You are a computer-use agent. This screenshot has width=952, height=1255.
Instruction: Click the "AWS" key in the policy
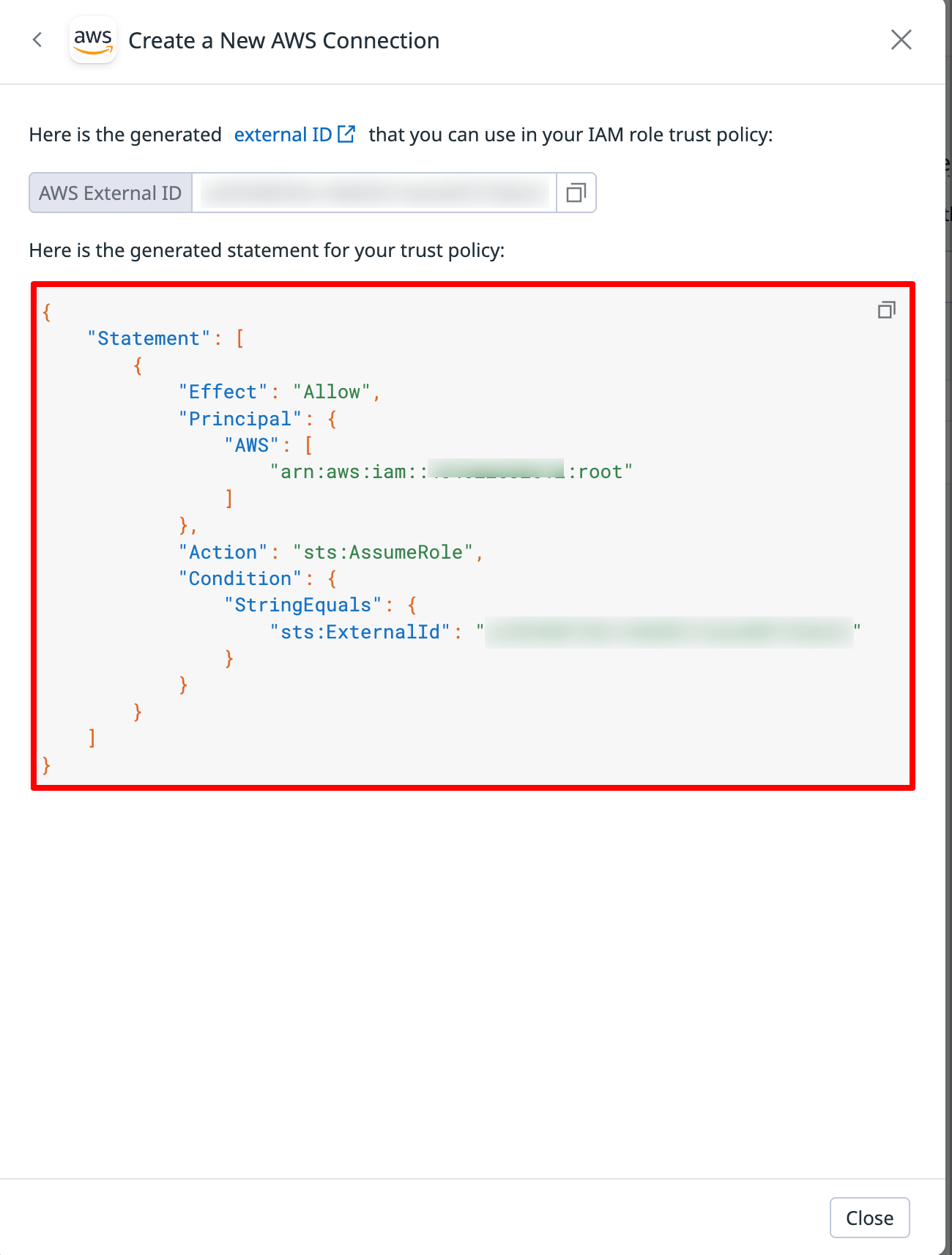click(x=252, y=445)
